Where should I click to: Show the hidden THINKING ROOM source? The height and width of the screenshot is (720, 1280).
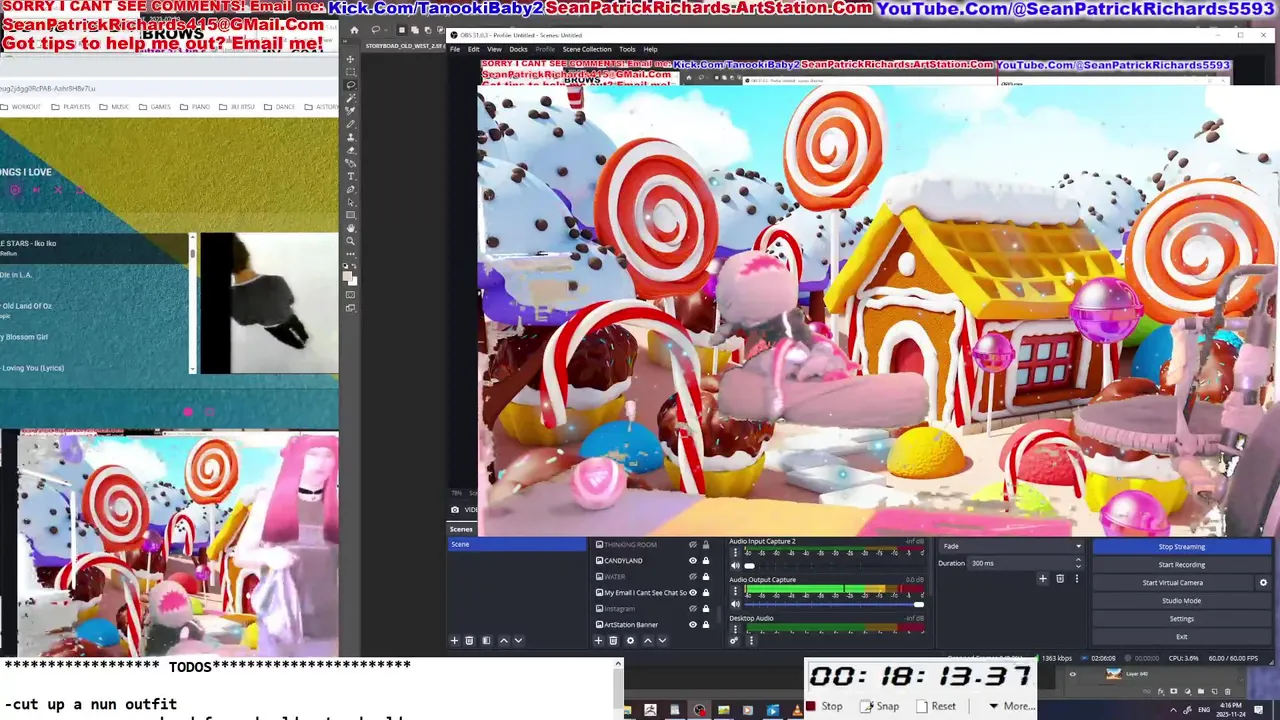point(693,544)
